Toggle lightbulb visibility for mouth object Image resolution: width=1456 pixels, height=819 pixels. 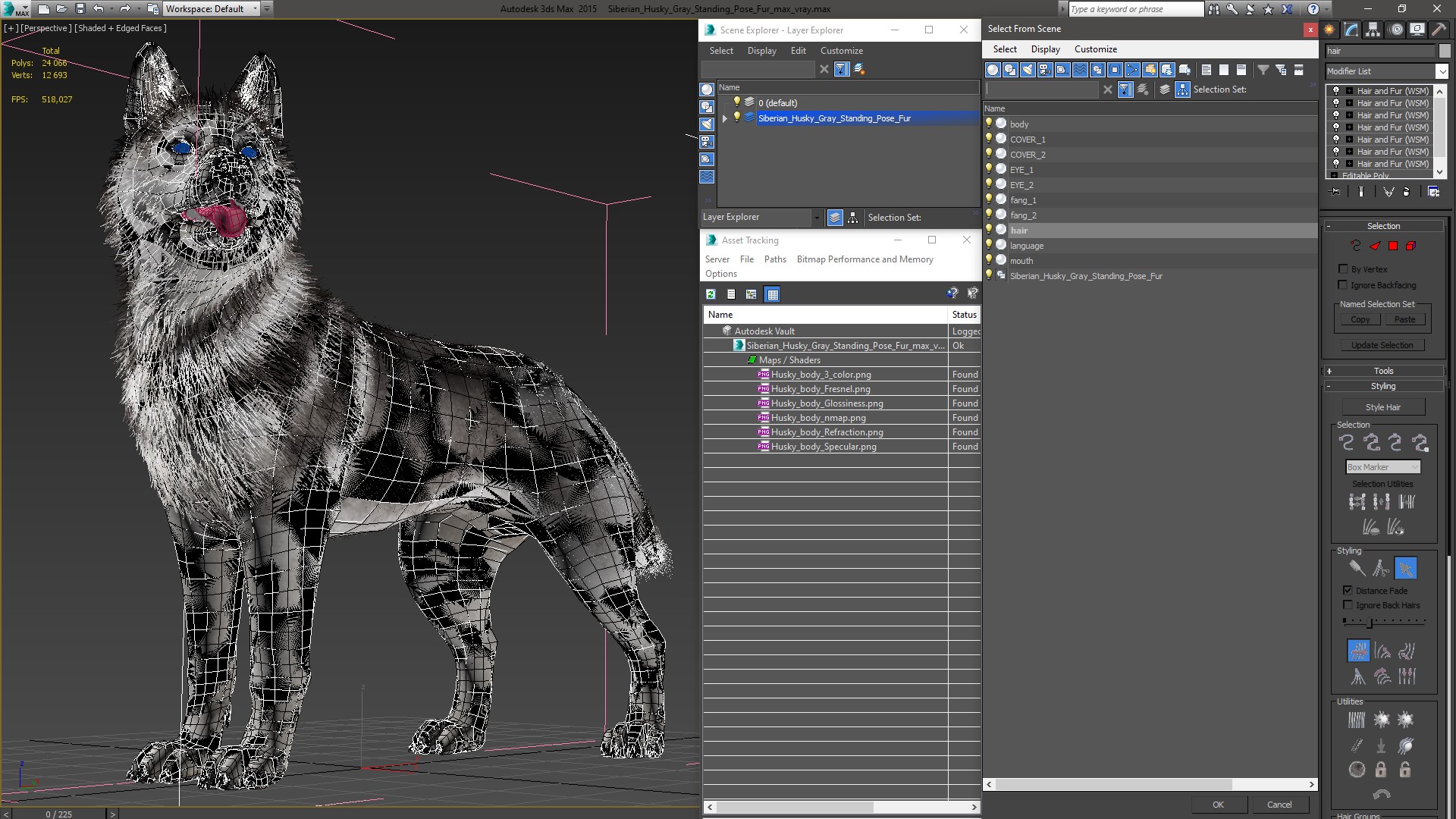pos(989,260)
